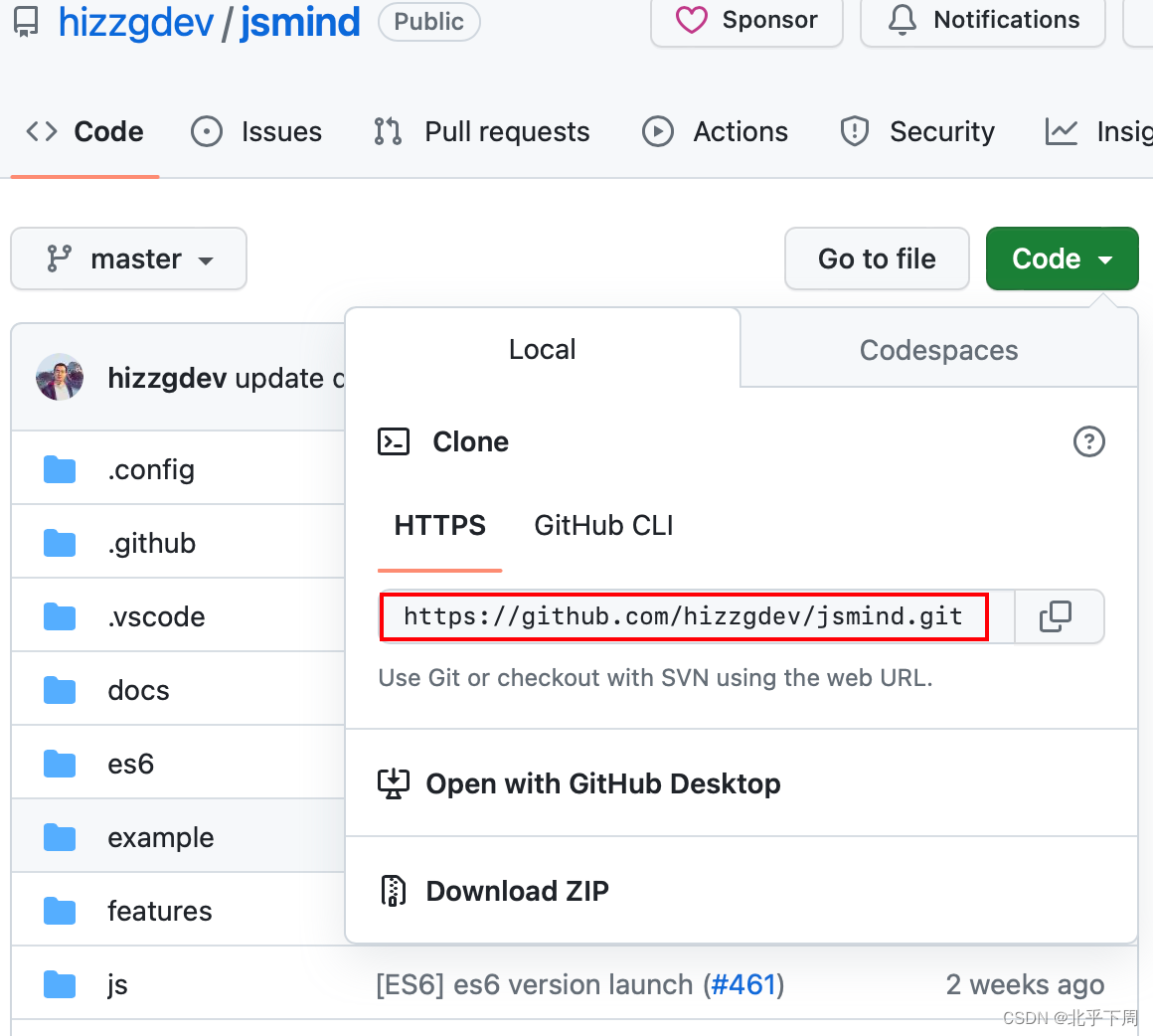
Task: Select the HTTPS clone option
Action: pos(439,525)
